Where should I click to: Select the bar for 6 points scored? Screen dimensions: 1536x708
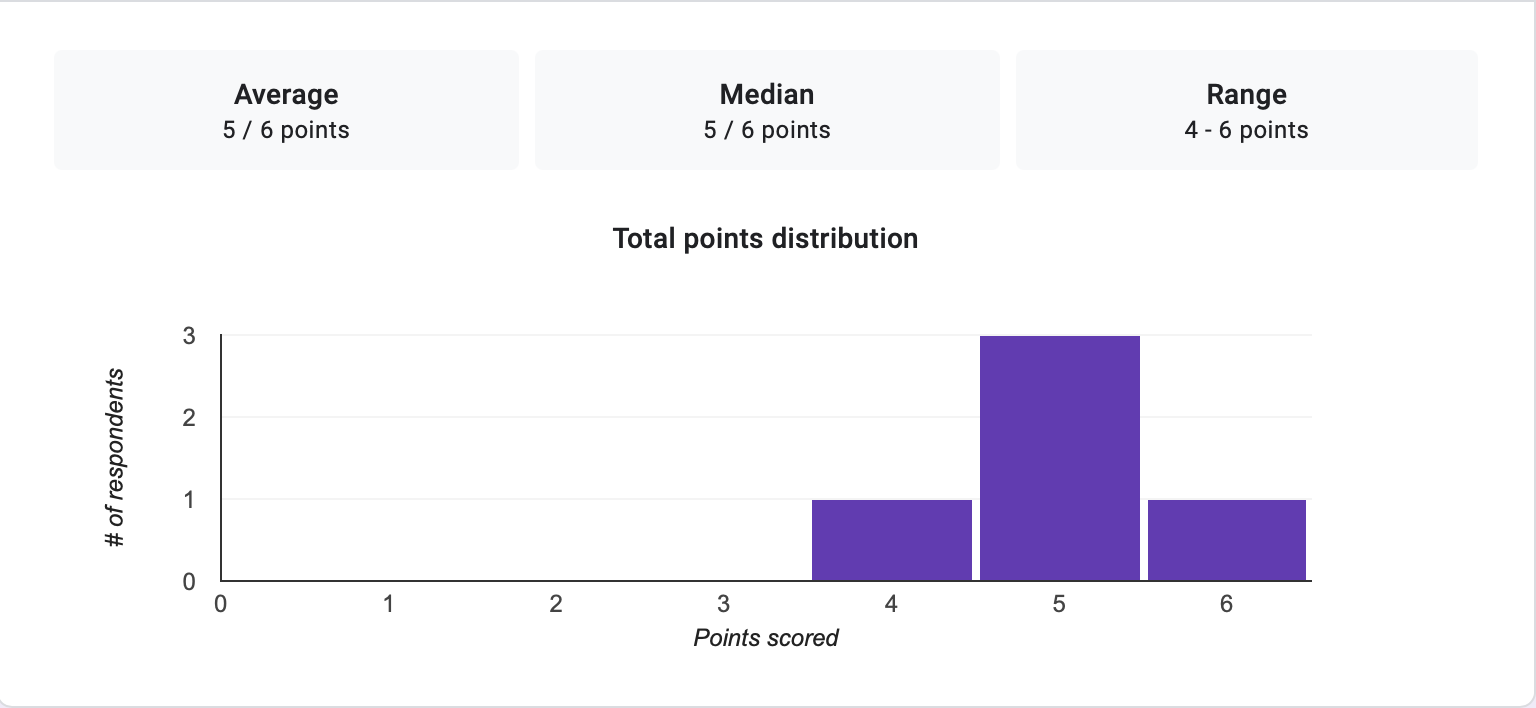click(x=1227, y=540)
